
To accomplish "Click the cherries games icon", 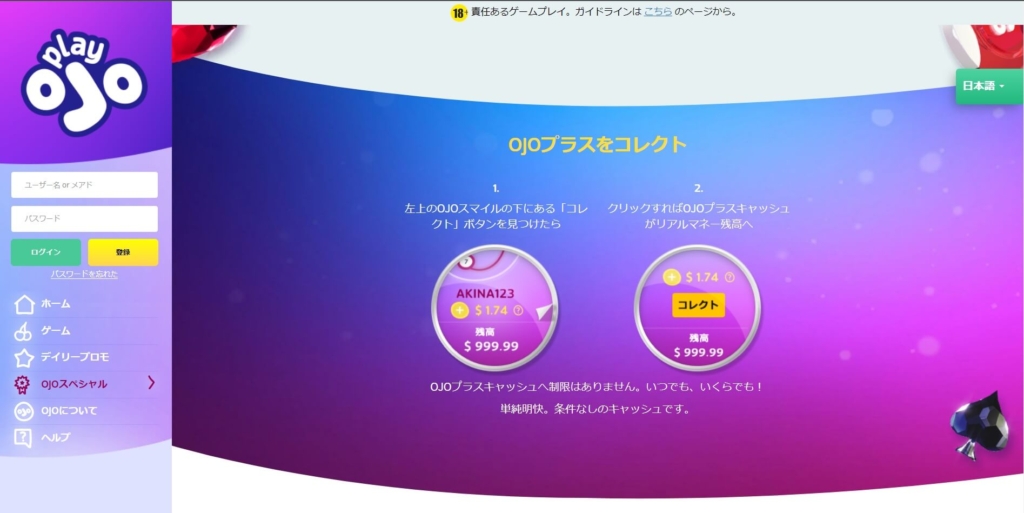I will pos(23,331).
